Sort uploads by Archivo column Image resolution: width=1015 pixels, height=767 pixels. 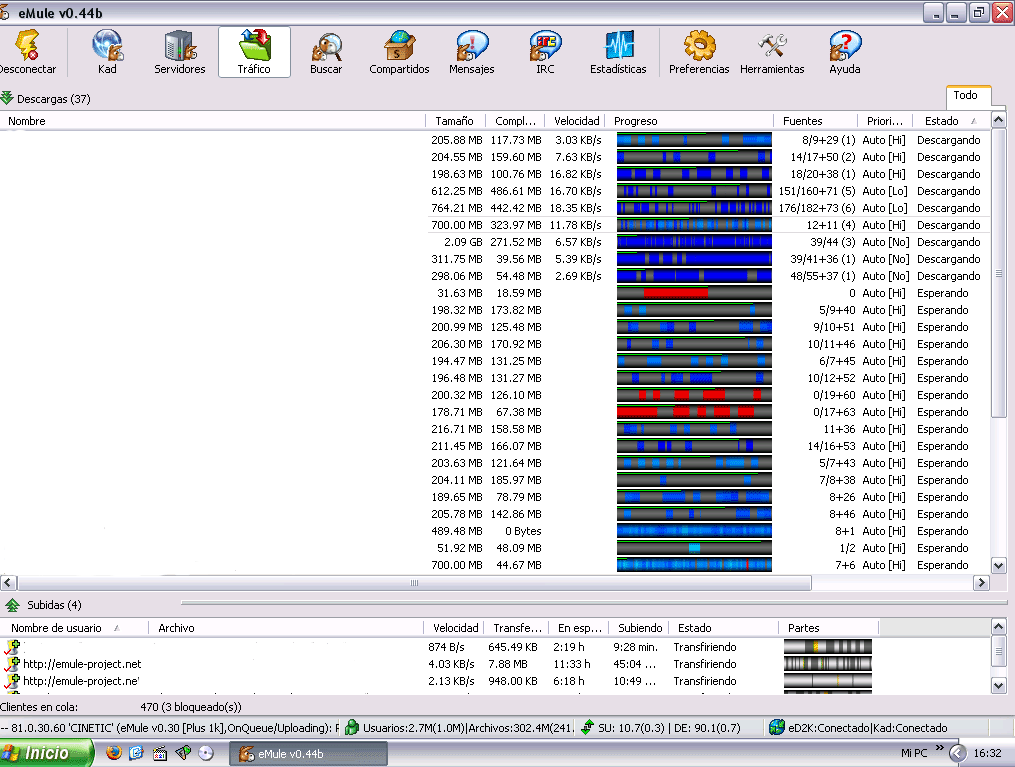click(286, 628)
